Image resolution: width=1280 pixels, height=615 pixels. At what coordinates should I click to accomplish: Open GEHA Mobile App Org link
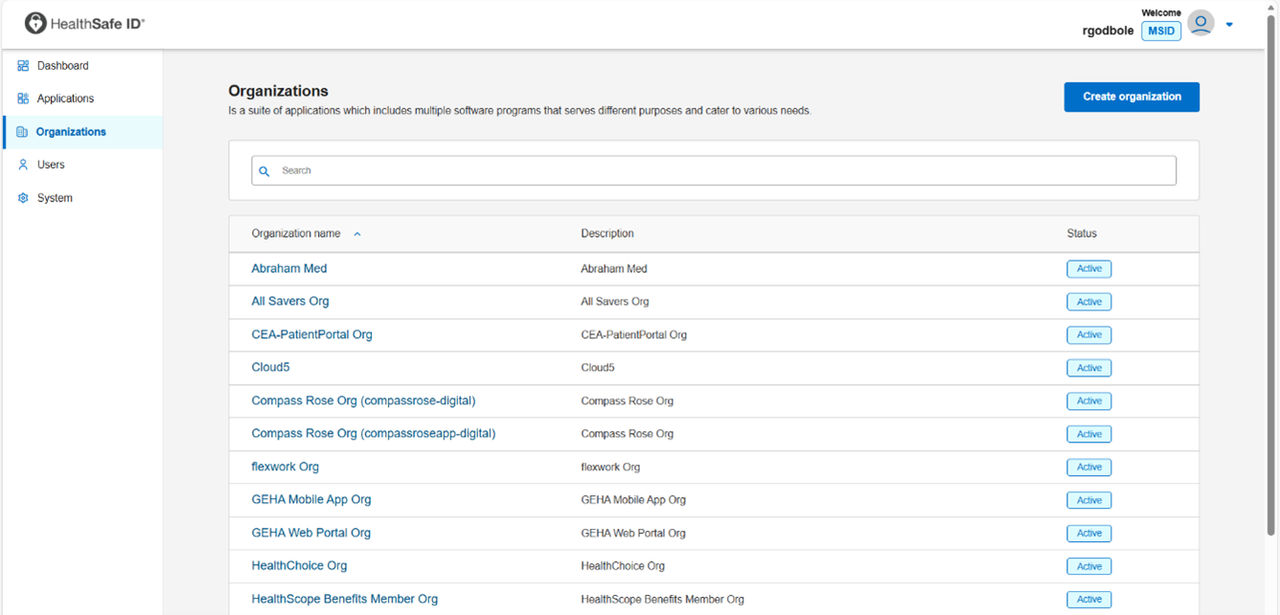[311, 500]
